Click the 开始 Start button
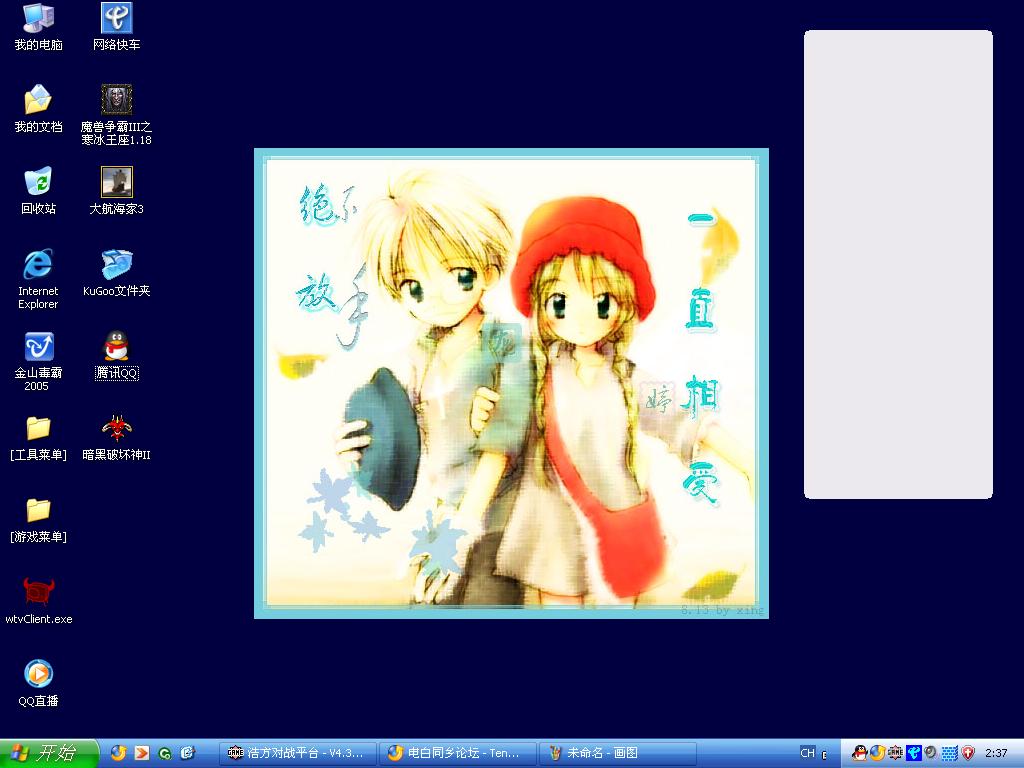The width and height of the screenshot is (1024, 768). [x=49, y=753]
